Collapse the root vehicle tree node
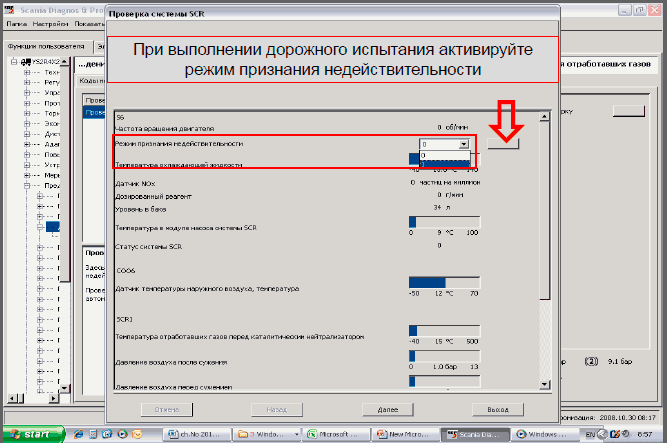This screenshot has height=443, width=667. point(14,61)
